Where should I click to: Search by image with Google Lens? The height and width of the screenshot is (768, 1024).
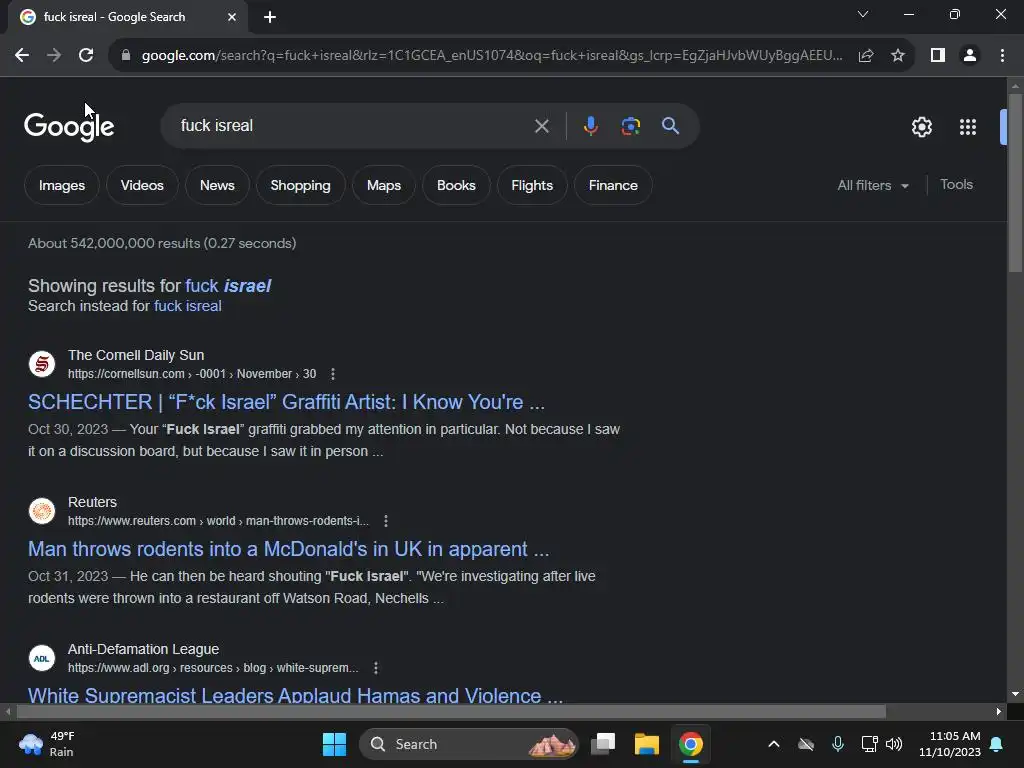click(x=631, y=125)
